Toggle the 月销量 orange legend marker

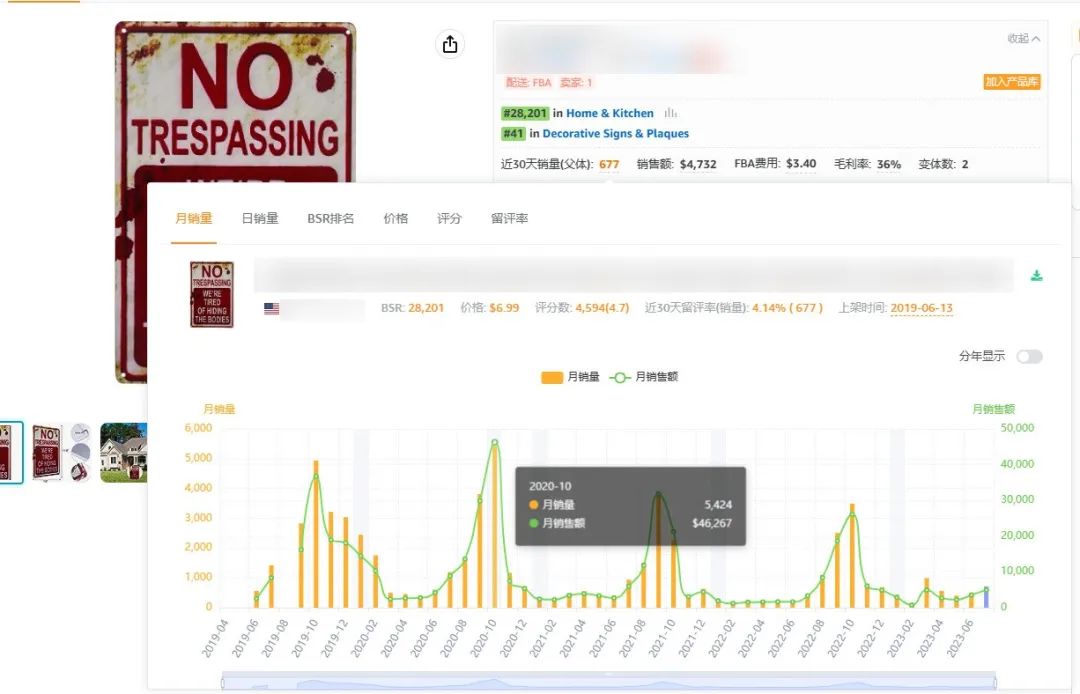pos(552,377)
